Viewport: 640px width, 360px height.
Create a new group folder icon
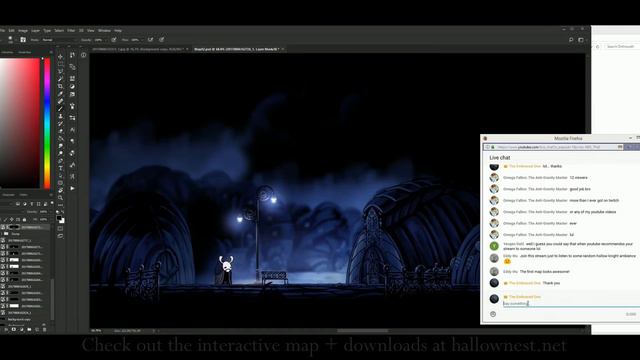click(29, 329)
